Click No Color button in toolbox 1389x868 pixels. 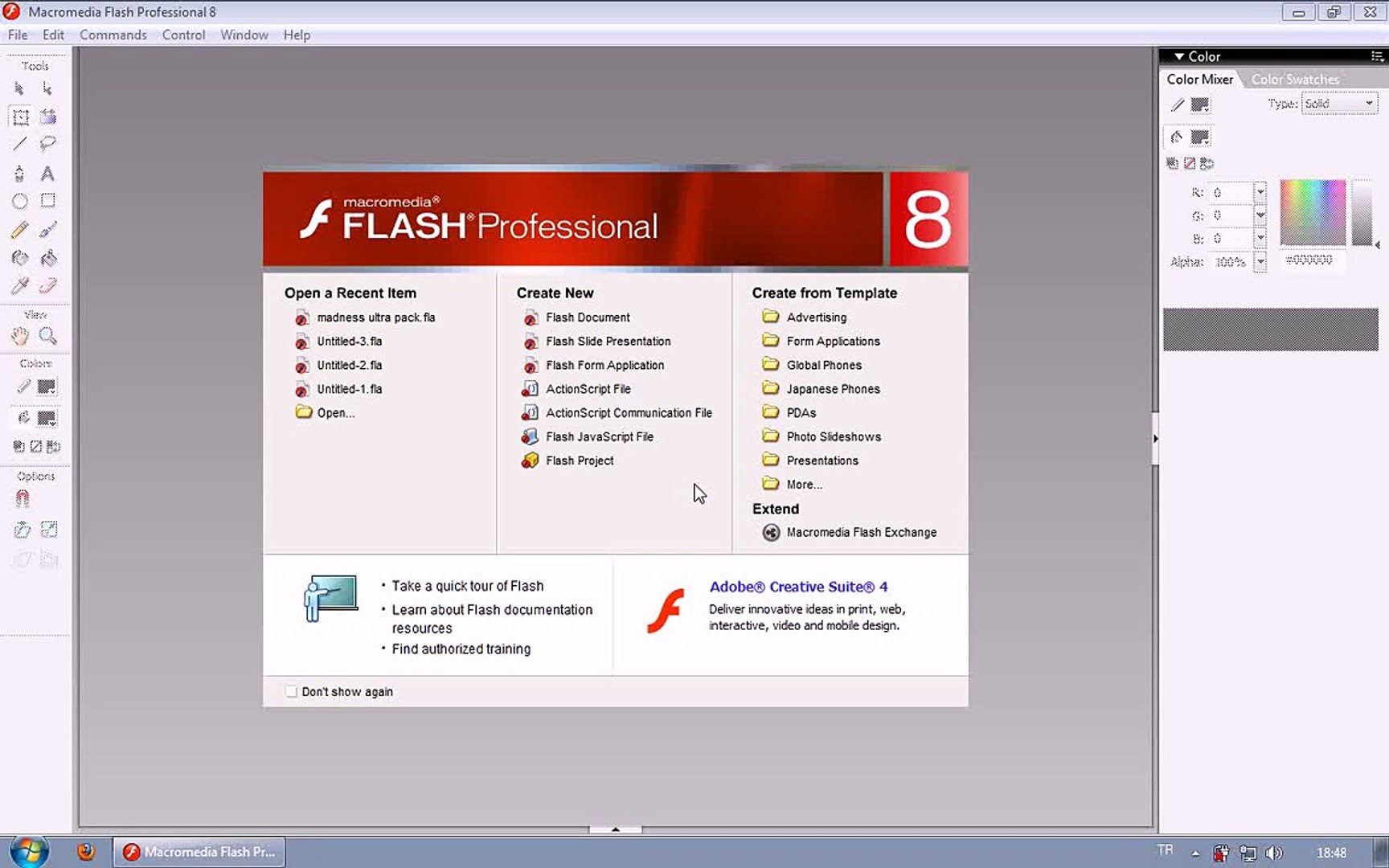pos(36,447)
